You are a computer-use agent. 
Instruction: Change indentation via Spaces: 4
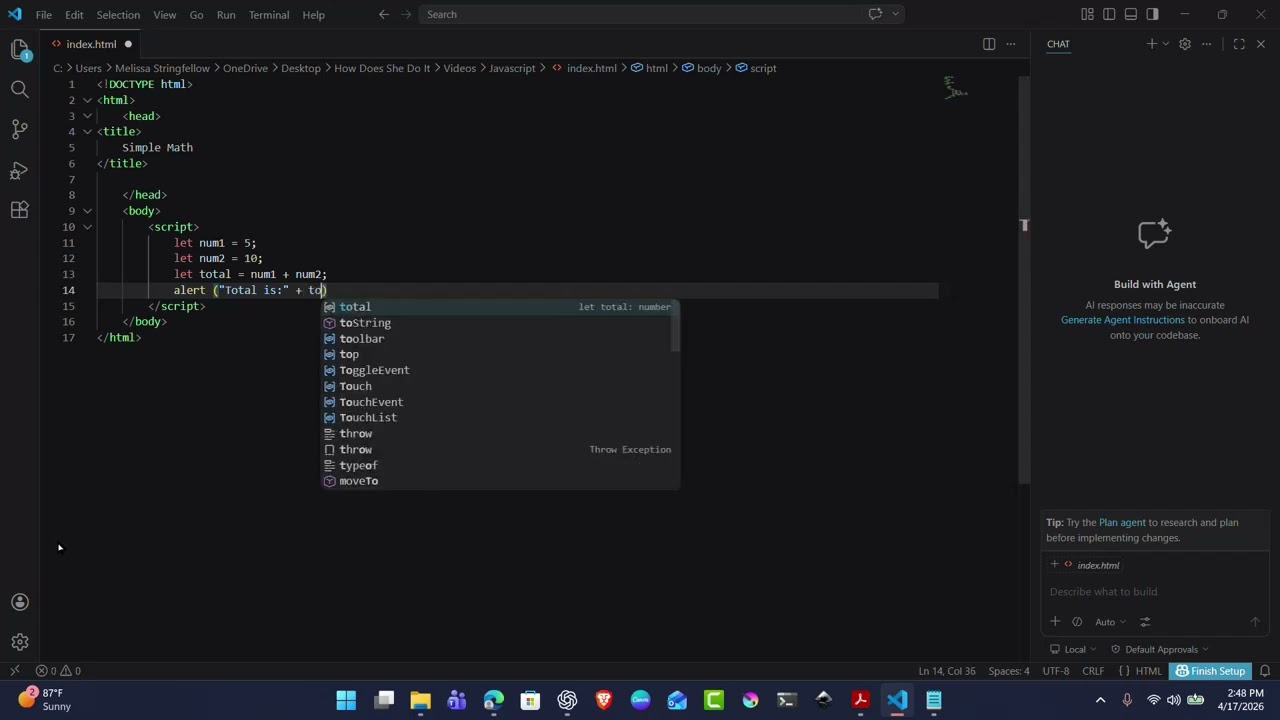tap(1010, 671)
